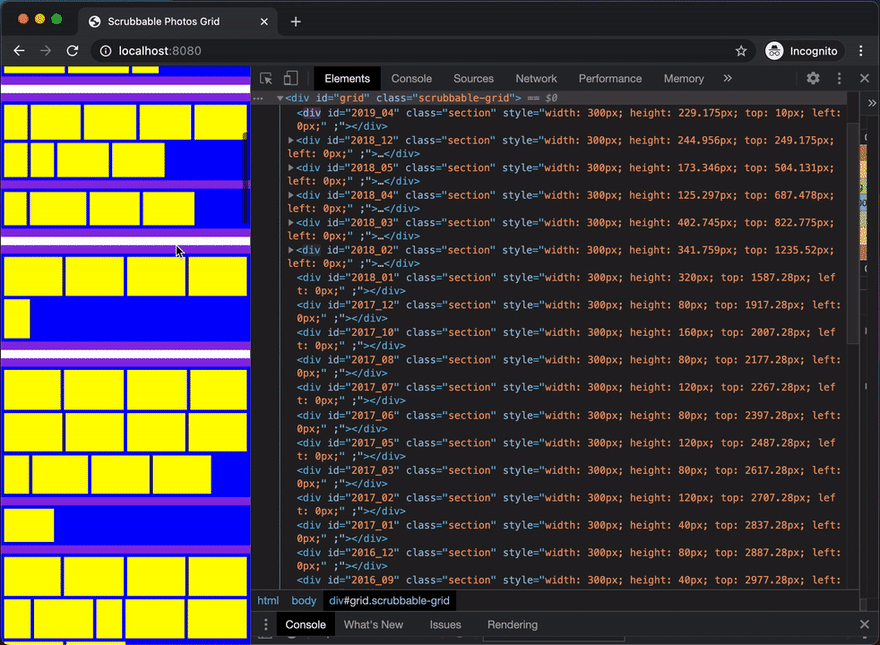Switch to the Console tab in DevTools
The image size is (880, 645).
point(411,79)
